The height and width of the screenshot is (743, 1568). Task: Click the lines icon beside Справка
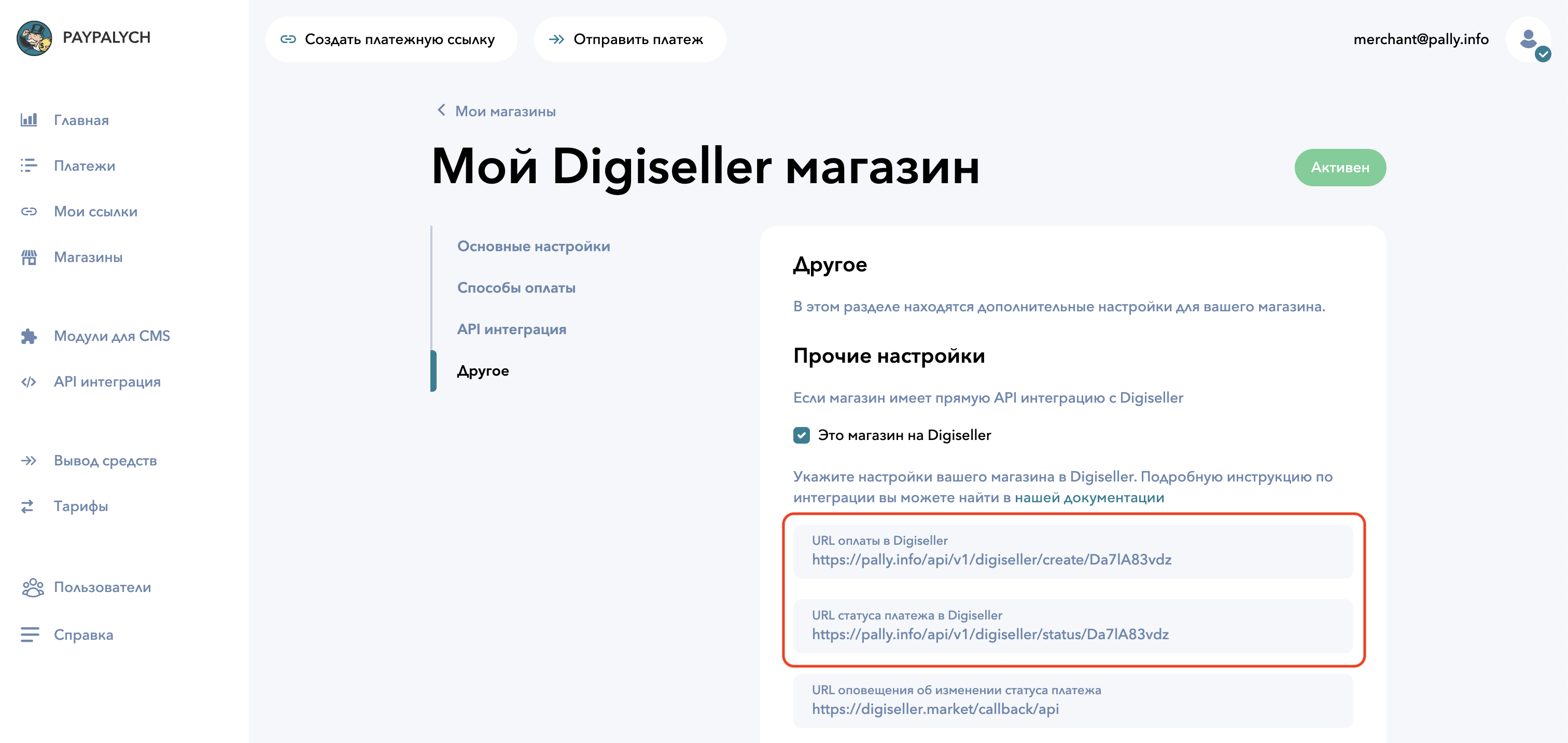click(x=30, y=635)
